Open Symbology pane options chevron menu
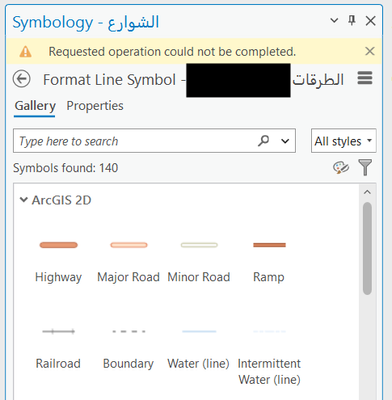The width and height of the screenshot is (392, 400). click(x=334, y=21)
